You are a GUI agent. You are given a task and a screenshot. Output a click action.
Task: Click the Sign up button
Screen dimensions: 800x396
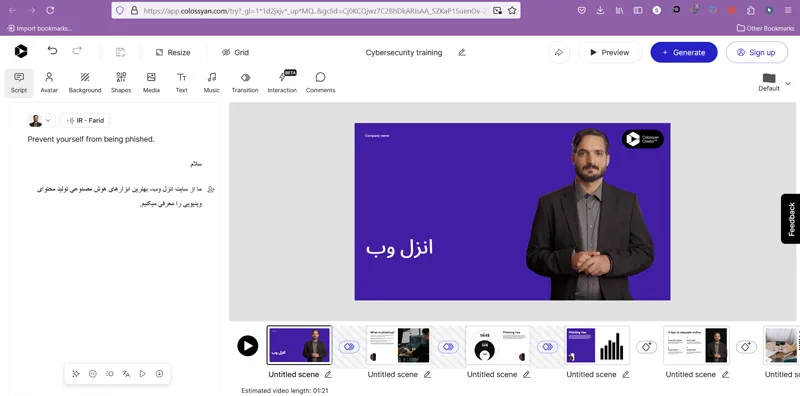click(757, 53)
